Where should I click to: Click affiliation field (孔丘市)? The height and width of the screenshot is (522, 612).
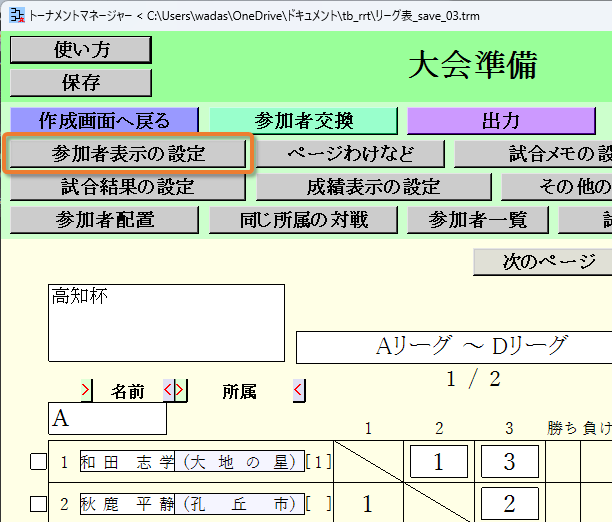coord(239,504)
